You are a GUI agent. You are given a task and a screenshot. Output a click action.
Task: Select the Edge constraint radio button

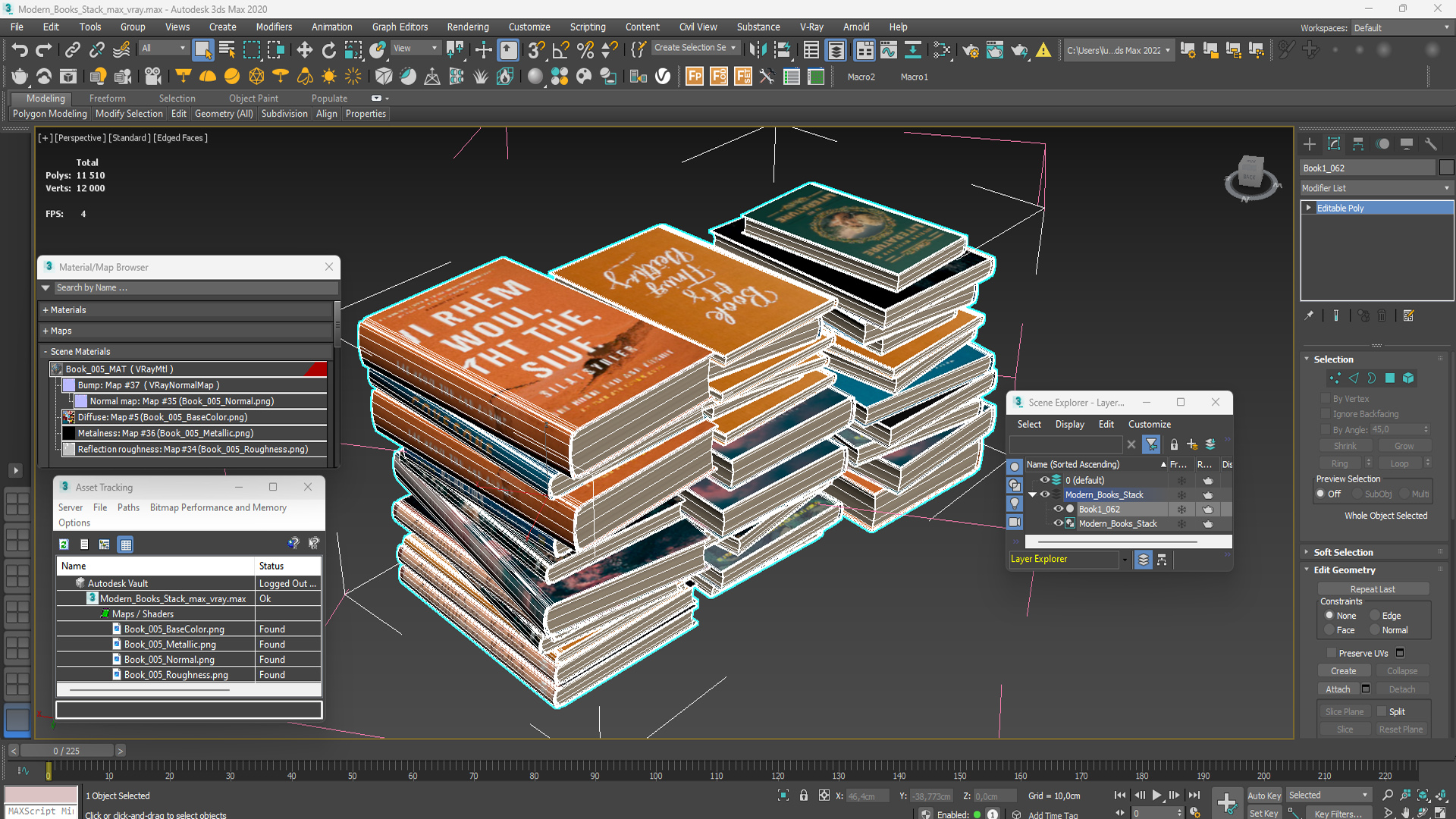point(1374,615)
